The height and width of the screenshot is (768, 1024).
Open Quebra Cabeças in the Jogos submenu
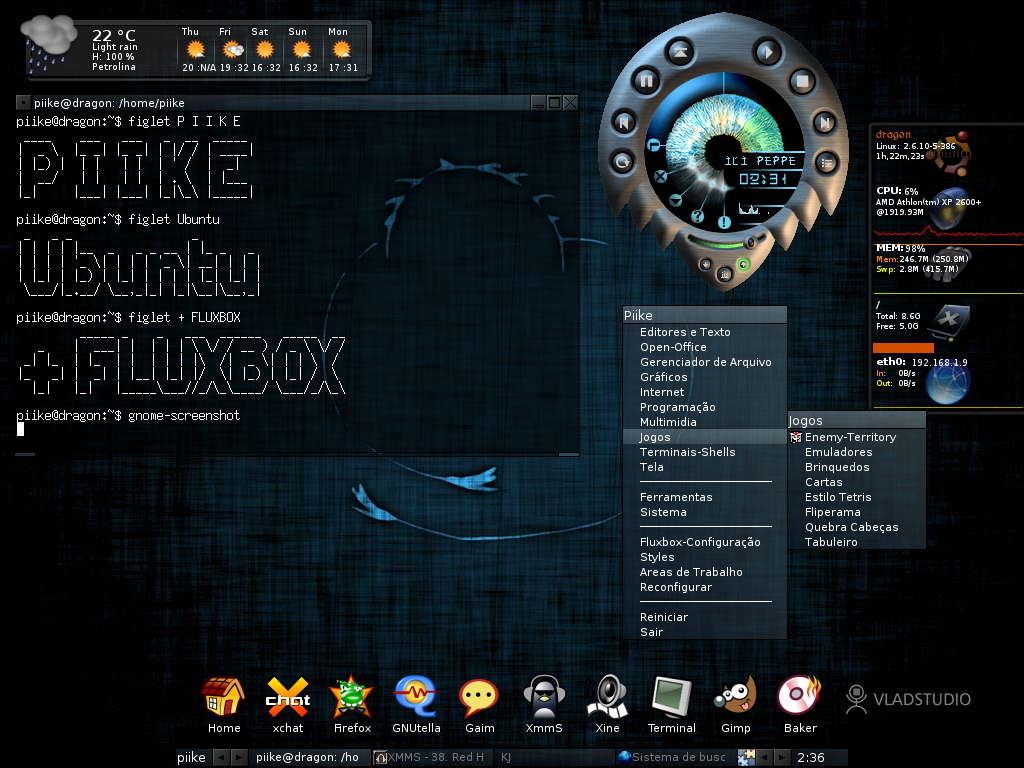pos(857,527)
